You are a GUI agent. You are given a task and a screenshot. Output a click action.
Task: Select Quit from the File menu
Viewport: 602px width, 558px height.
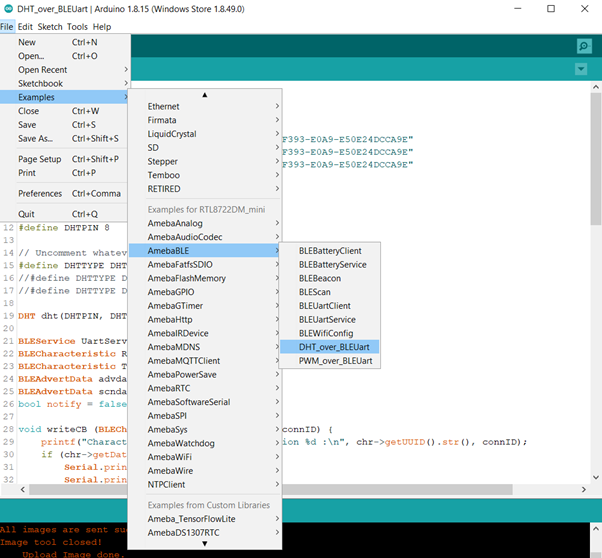[x=26, y=214]
